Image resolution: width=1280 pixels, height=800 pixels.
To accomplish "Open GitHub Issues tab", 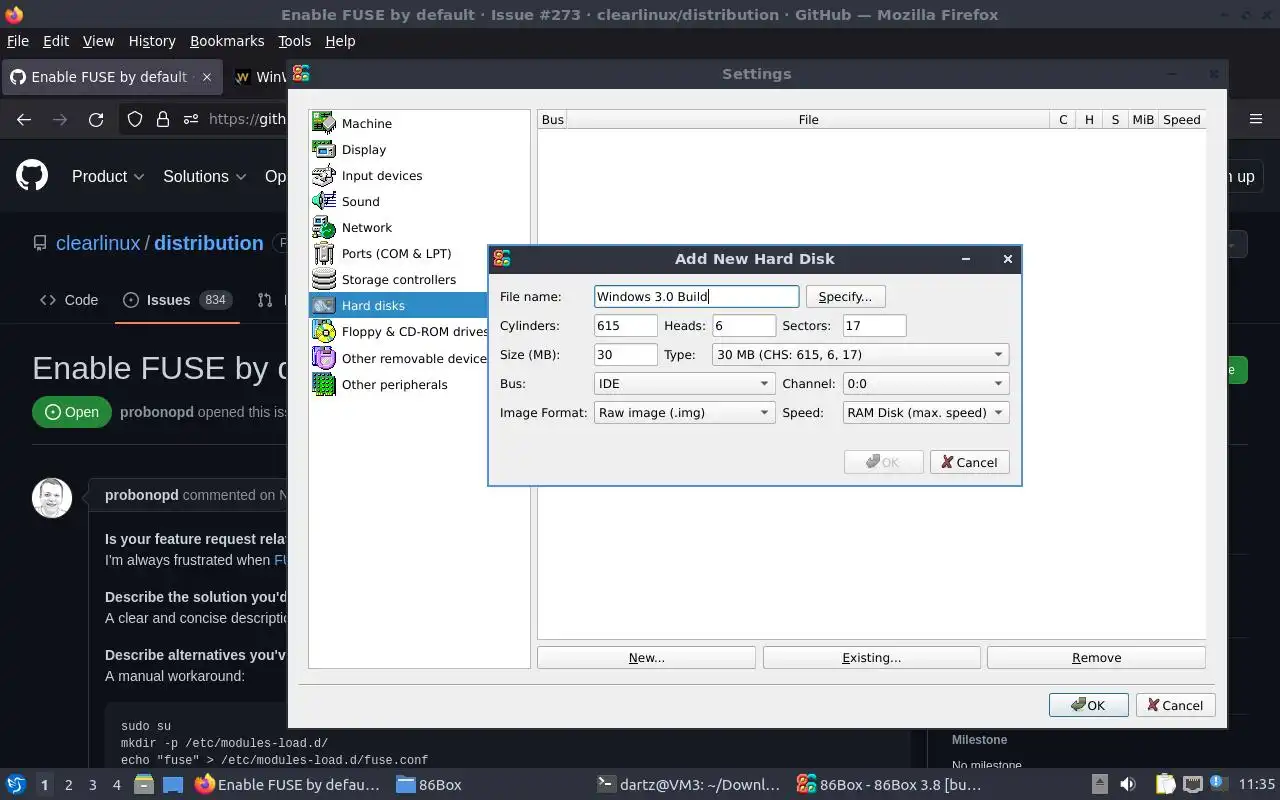I will point(177,300).
